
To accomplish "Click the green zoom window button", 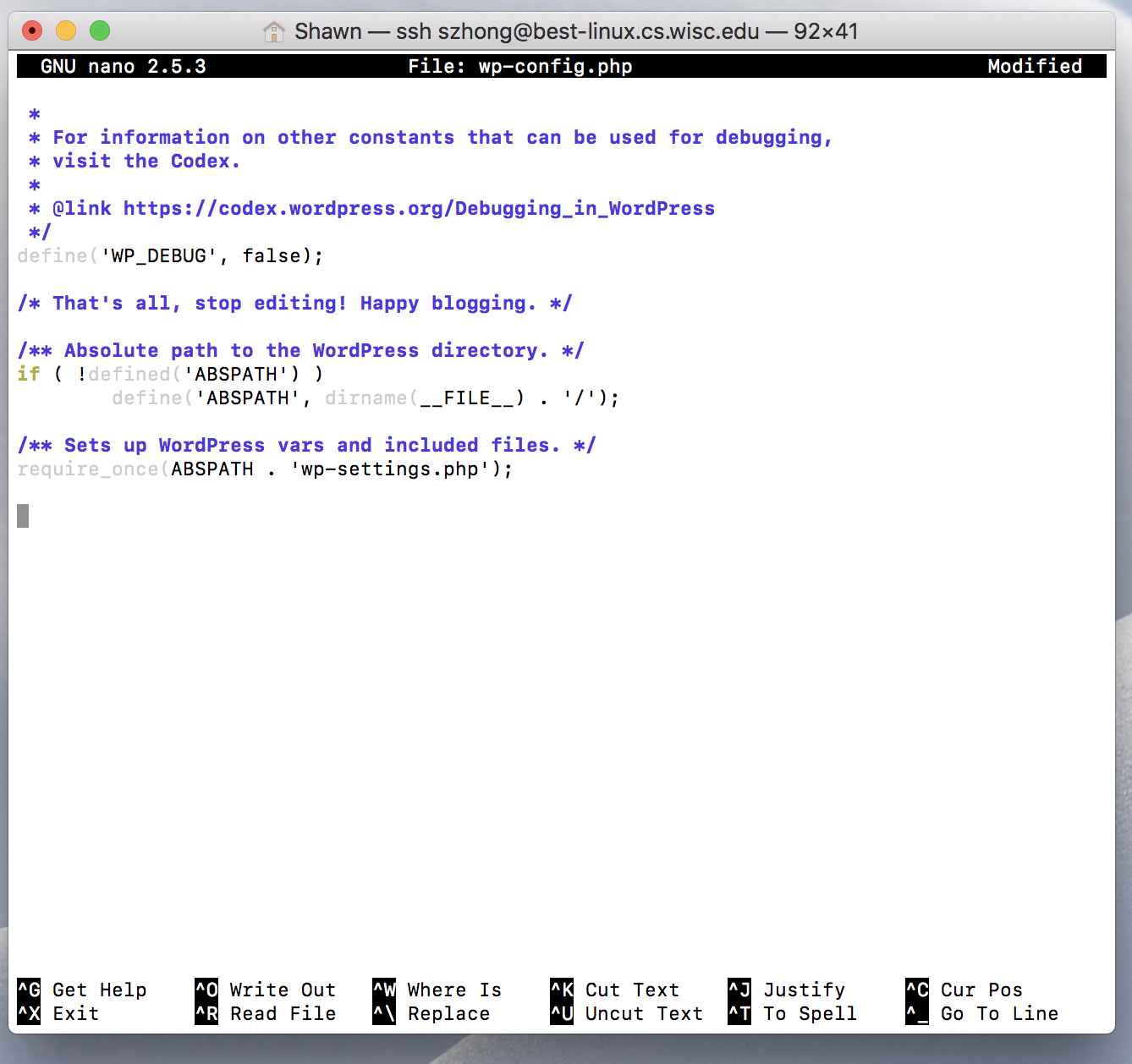I will pyautogui.click(x=100, y=31).
